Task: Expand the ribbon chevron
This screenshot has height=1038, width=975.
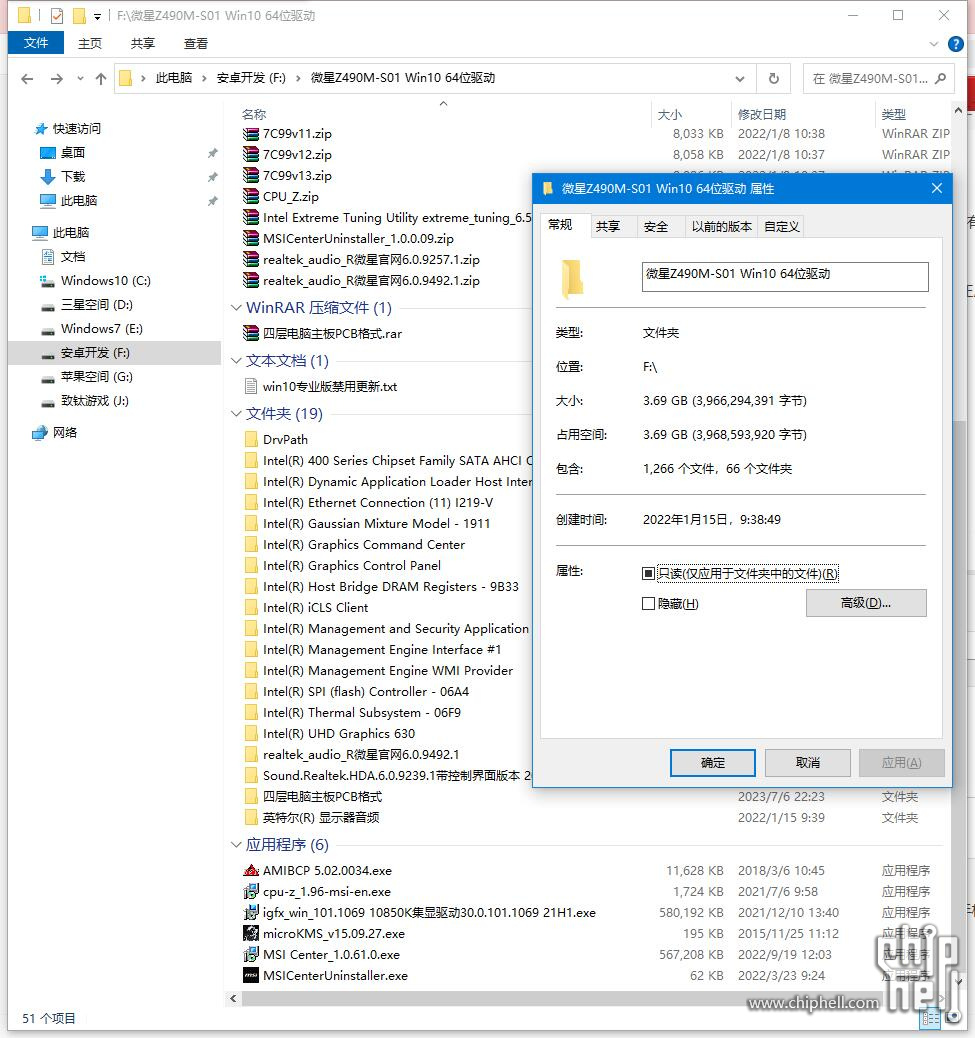Action: click(934, 44)
